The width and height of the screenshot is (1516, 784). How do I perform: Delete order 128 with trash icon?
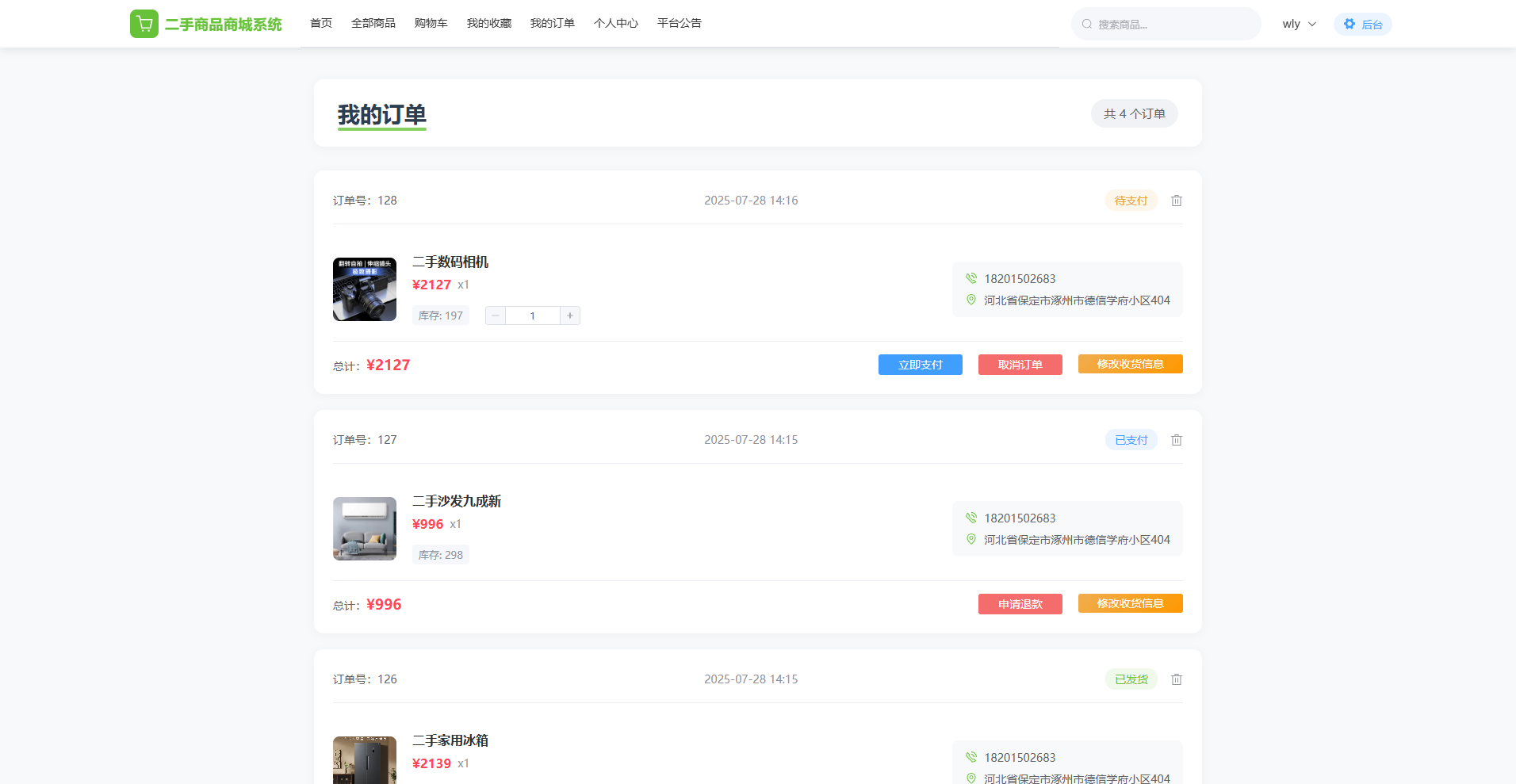[x=1177, y=201]
